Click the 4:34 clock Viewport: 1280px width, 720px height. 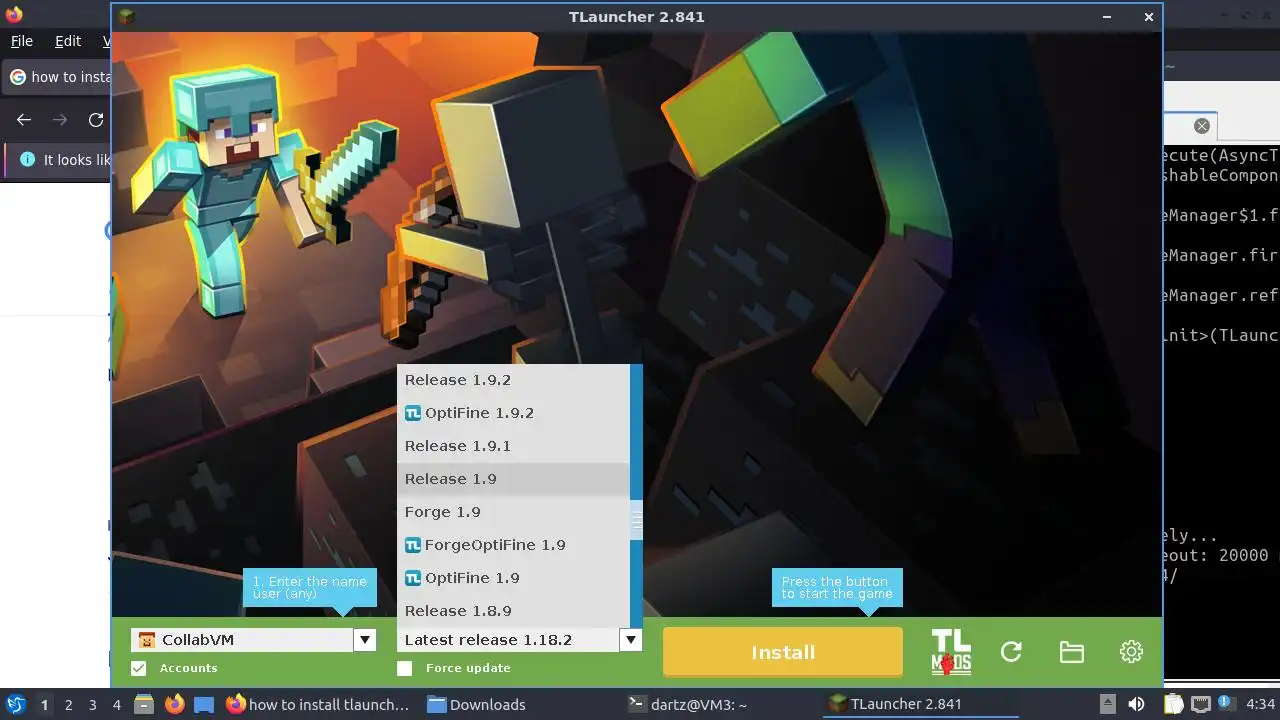pyautogui.click(x=1261, y=704)
